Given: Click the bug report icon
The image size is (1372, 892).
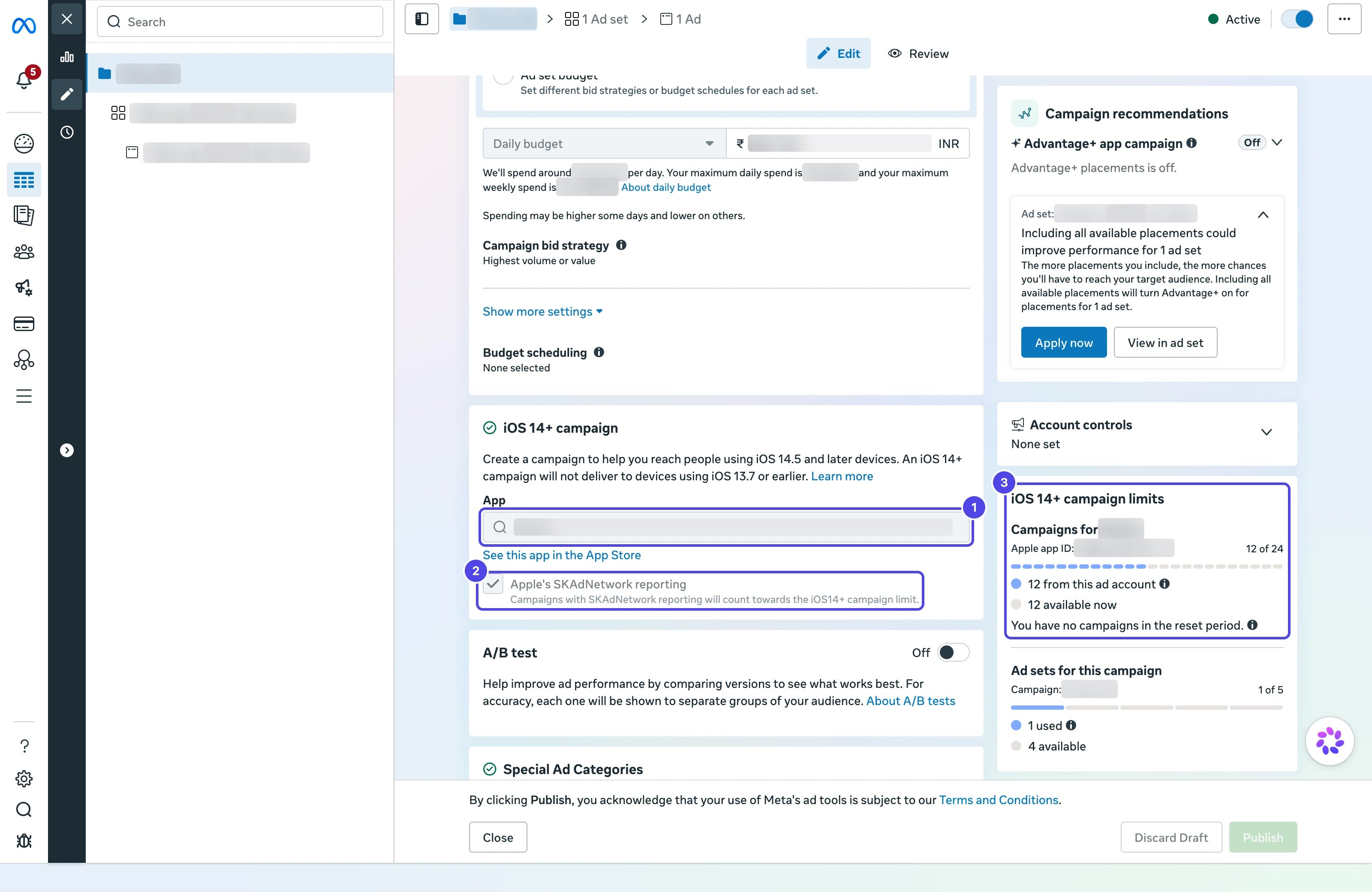Looking at the screenshot, I should [x=24, y=841].
